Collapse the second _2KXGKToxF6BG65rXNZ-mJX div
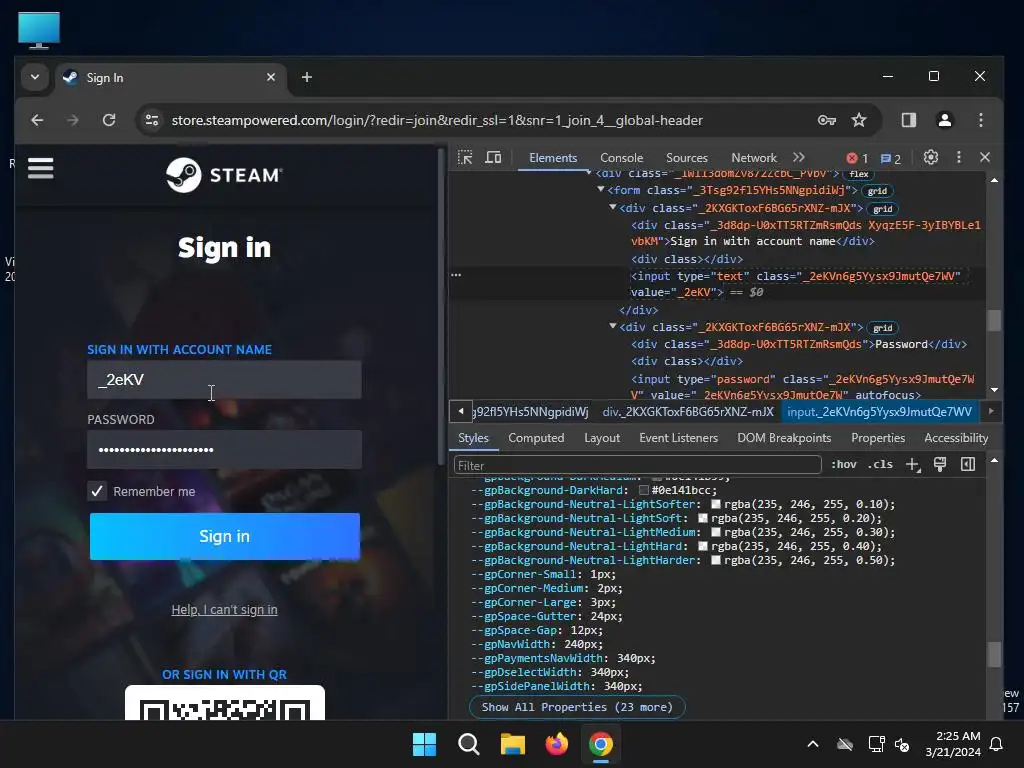 pos(613,326)
